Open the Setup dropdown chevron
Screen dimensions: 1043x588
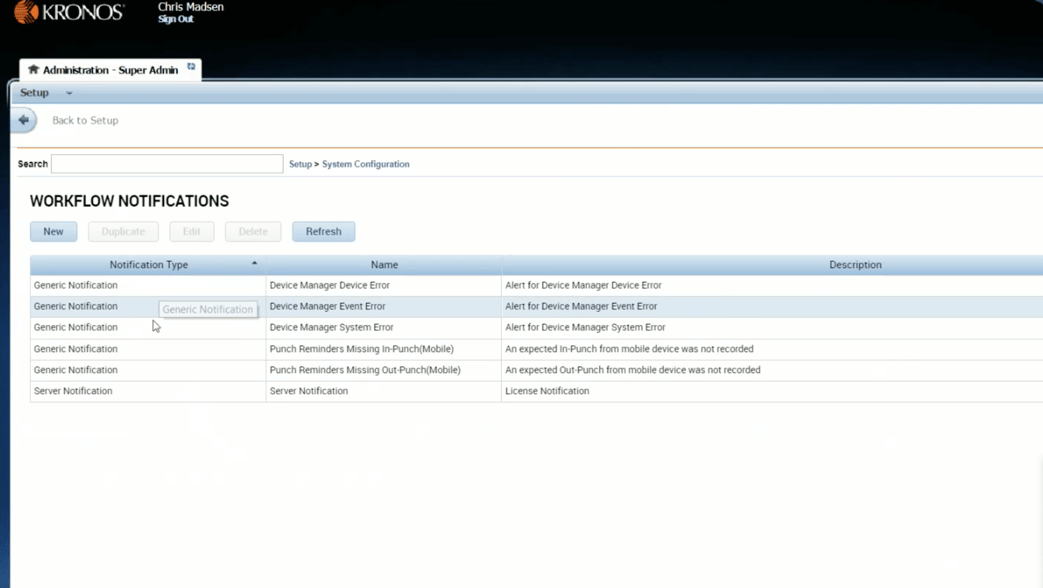point(68,92)
